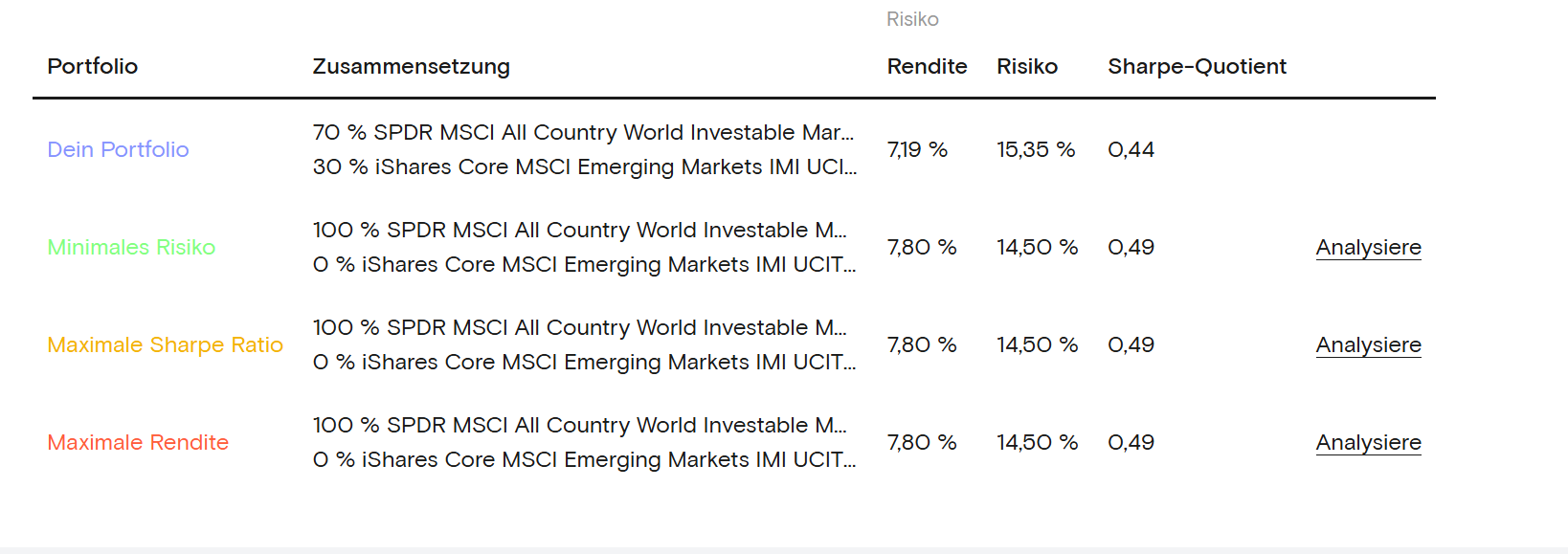Viewport: 1568px width, 554px height.
Task: Click the 30 % iShares Core composition line
Action: [x=584, y=166]
